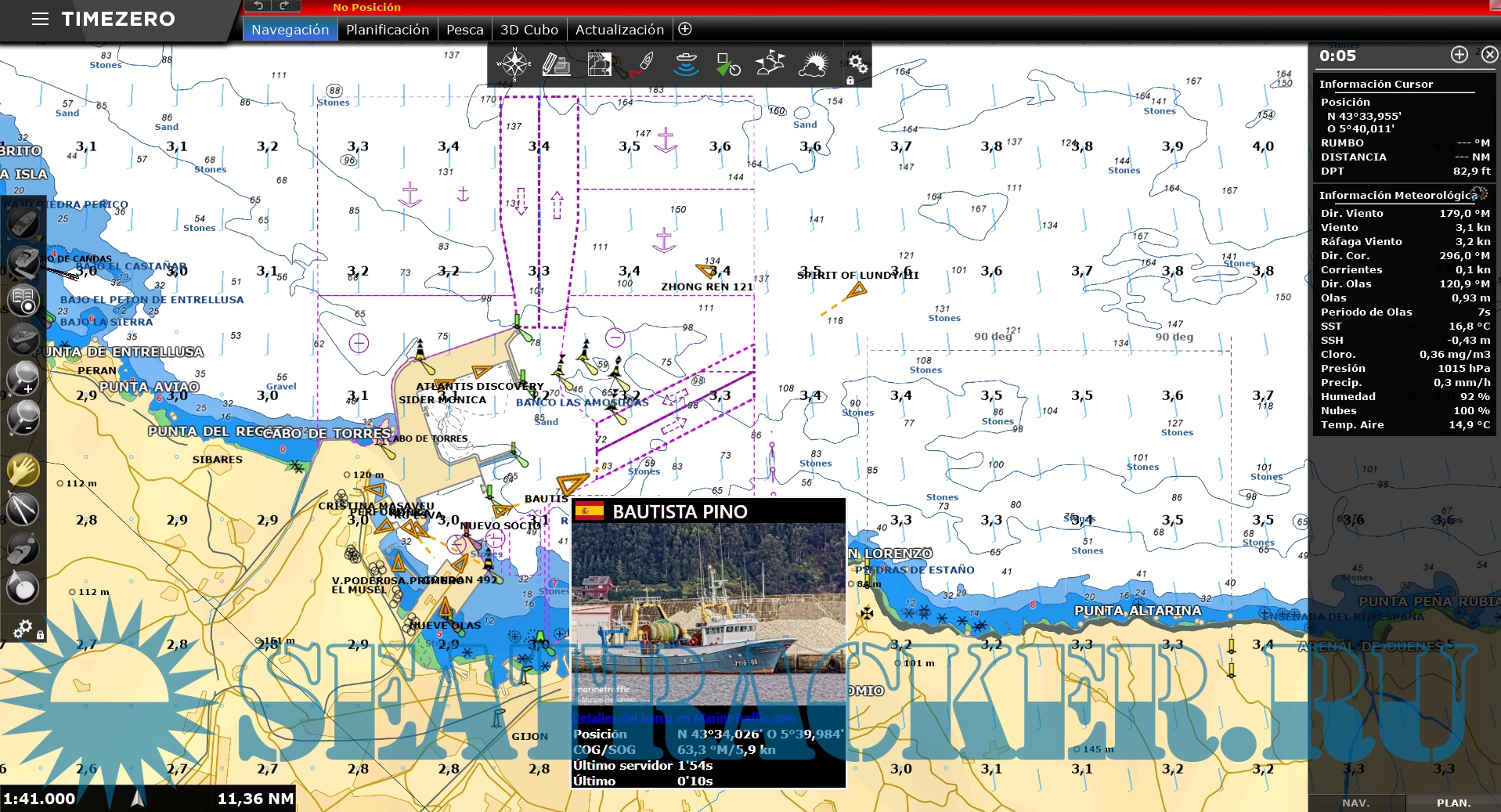Select the zoom in magnifier tool
Image resolution: width=1501 pixels, height=812 pixels.
pos(23,378)
